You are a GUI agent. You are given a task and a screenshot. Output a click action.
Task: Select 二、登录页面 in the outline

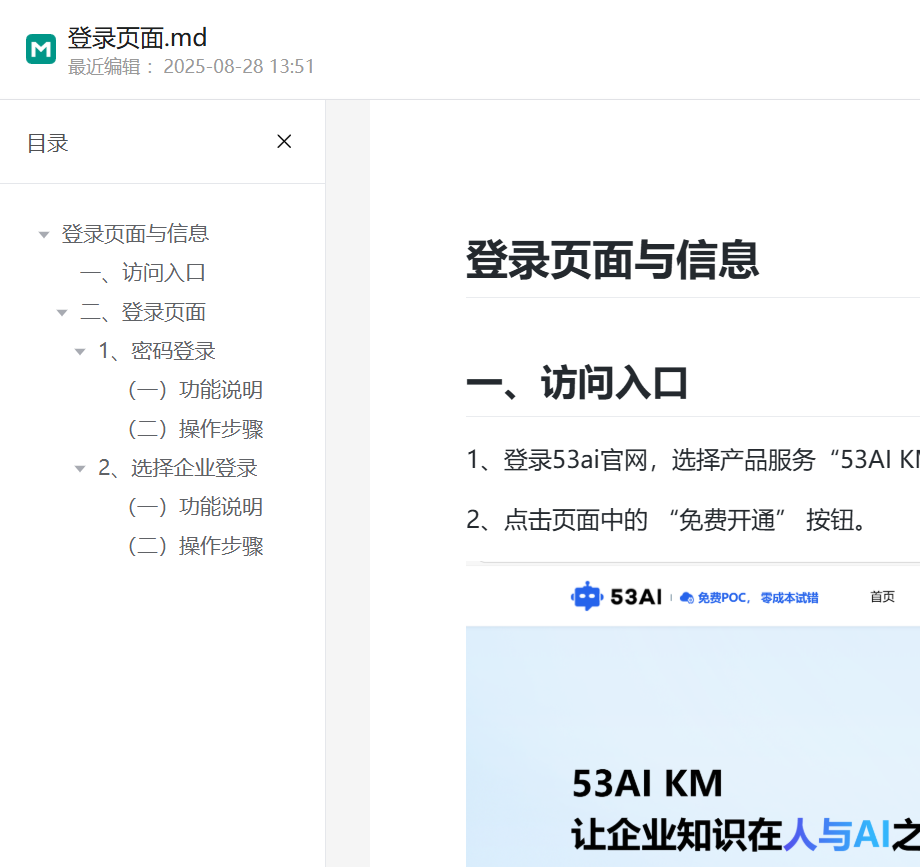[143, 312]
